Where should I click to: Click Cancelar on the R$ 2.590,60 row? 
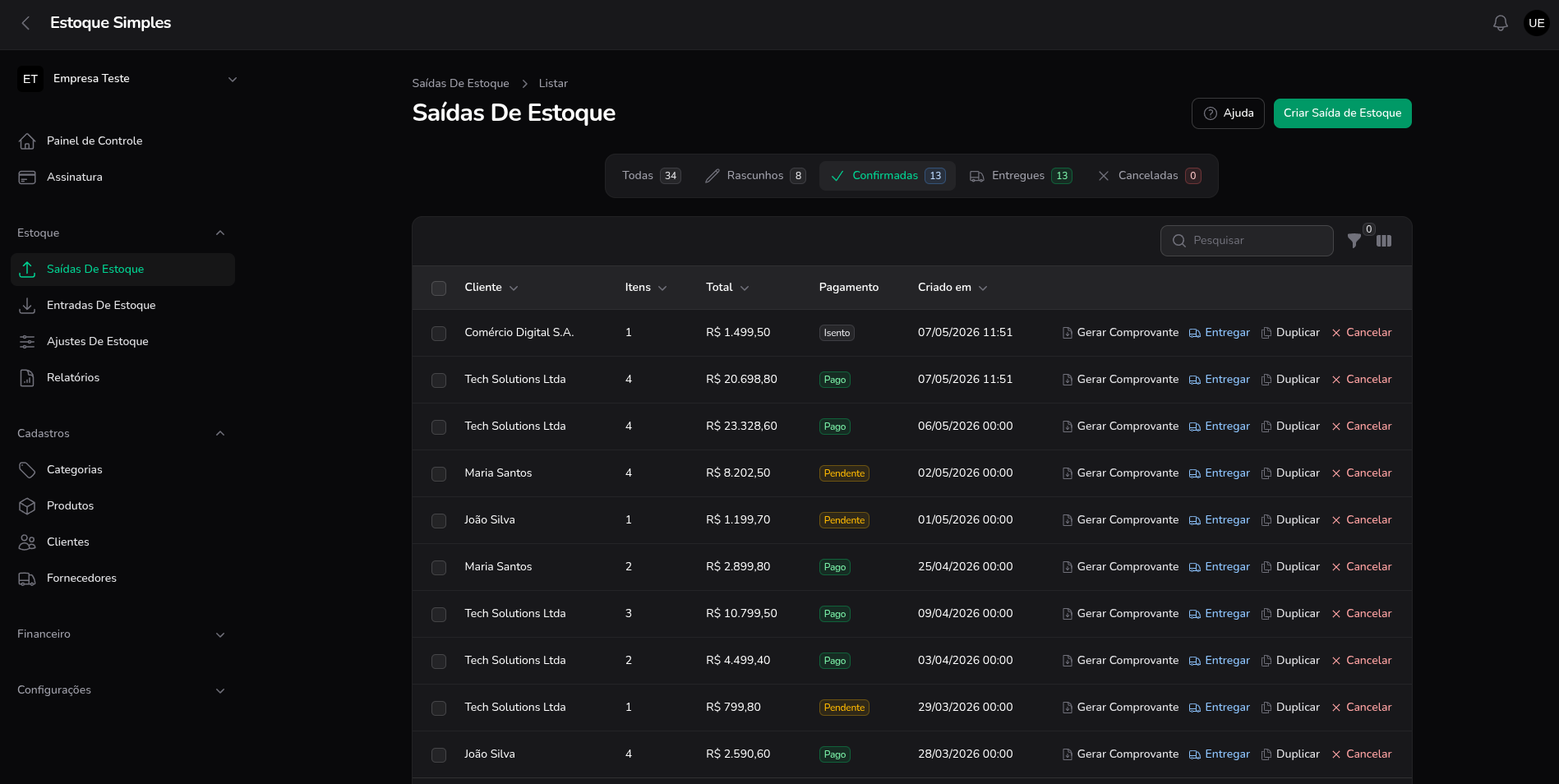click(x=1361, y=754)
